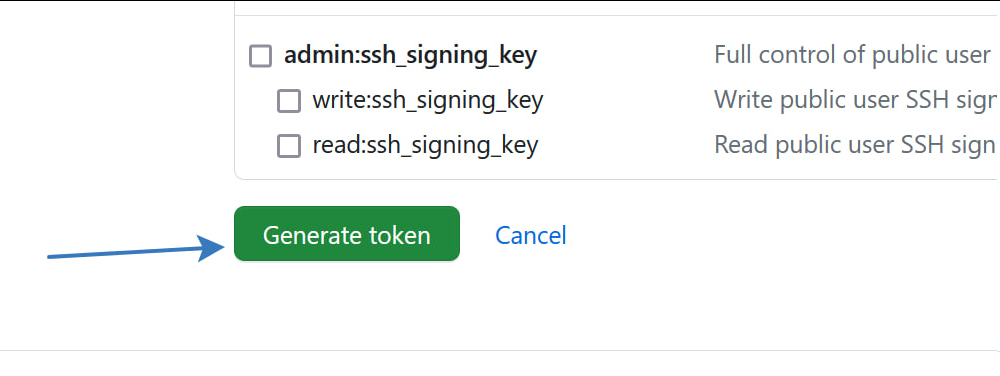The width and height of the screenshot is (1000, 376).
Task: Click the green Generate token button
Action: click(347, 234)
